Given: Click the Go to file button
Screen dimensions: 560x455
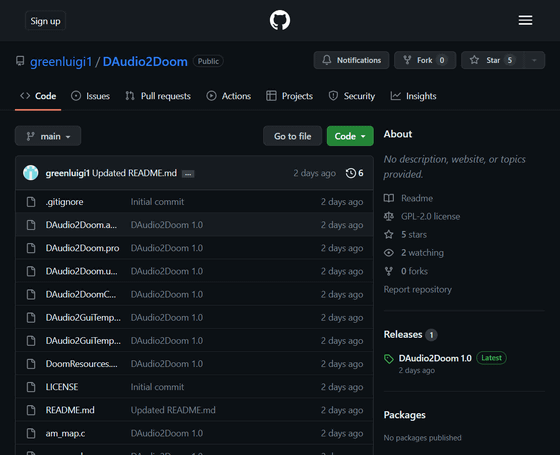Looking at the screenshot, I should pyautogui.click(x=292, y=136).
